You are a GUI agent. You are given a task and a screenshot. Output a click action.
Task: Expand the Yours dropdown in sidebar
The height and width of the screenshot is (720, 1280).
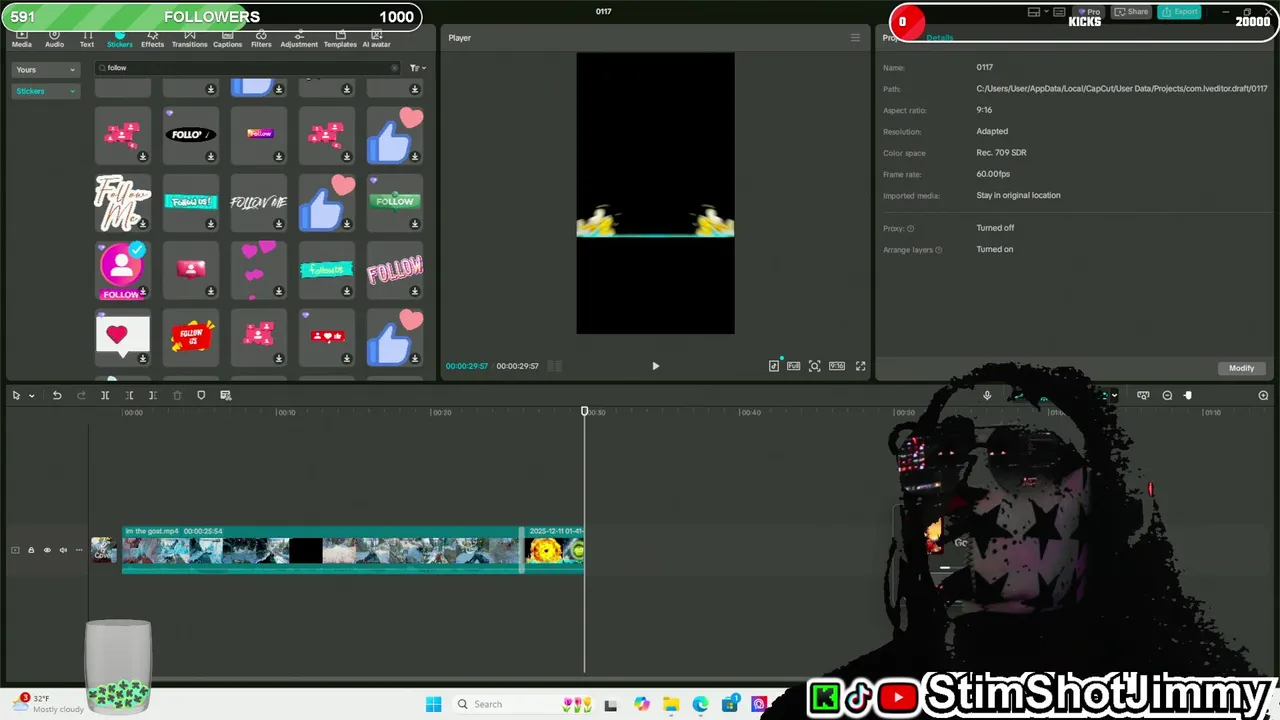click(46, 70)
